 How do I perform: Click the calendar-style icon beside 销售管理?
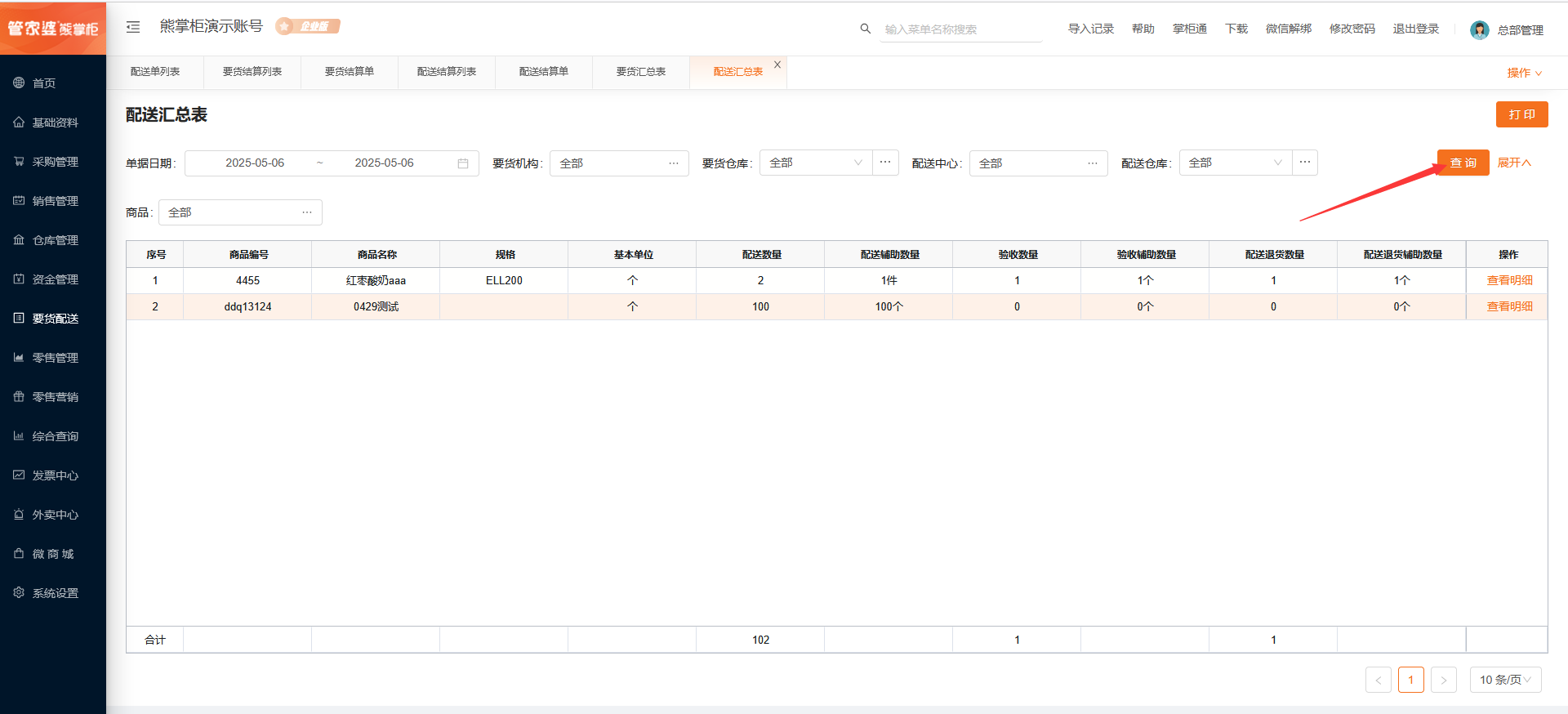19,200
